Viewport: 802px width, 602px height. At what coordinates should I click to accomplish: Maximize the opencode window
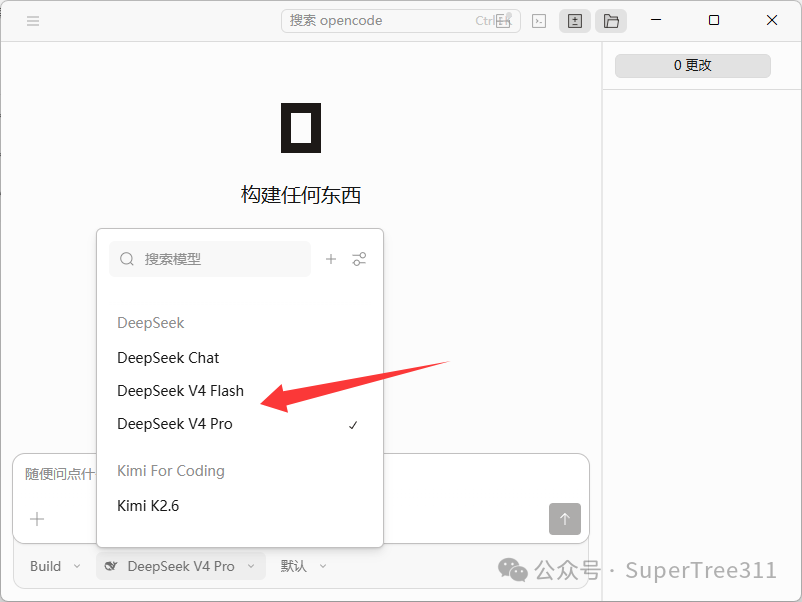pos(714,20)
